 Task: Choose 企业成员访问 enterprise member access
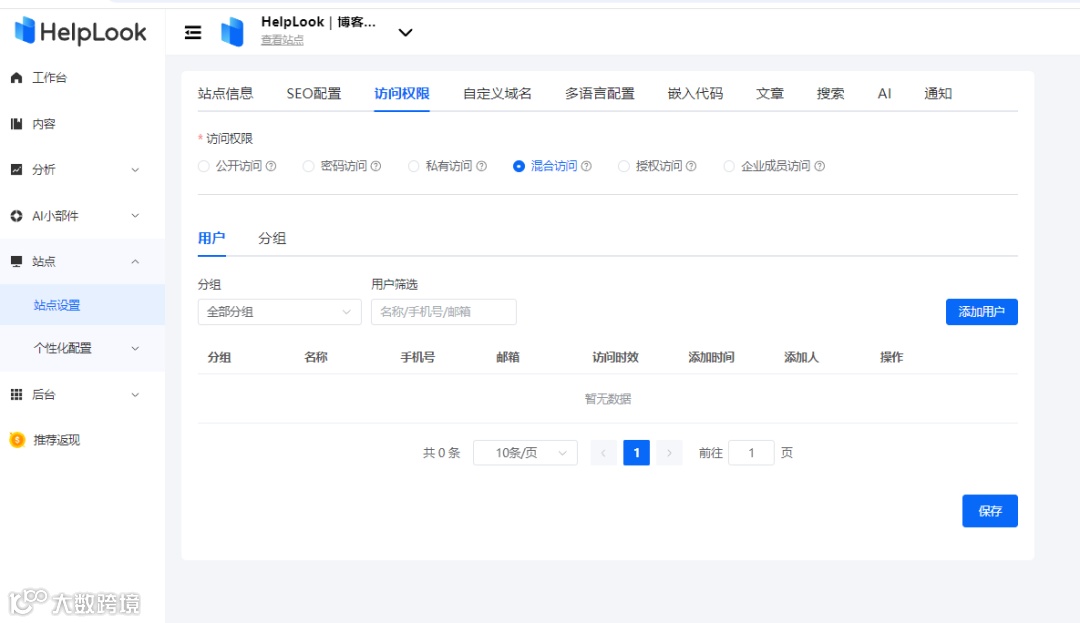click(729, 166)
